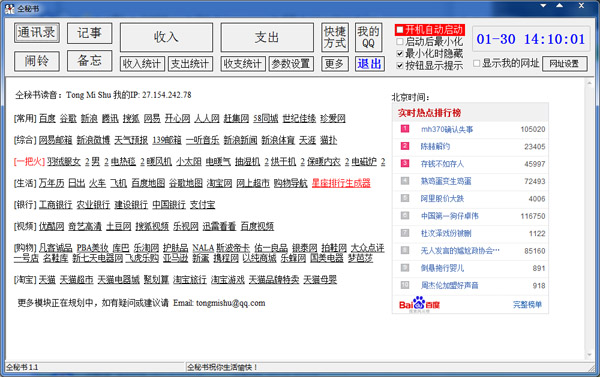Uncheck 最小化时隐藏 checkbox

[400, 53]
